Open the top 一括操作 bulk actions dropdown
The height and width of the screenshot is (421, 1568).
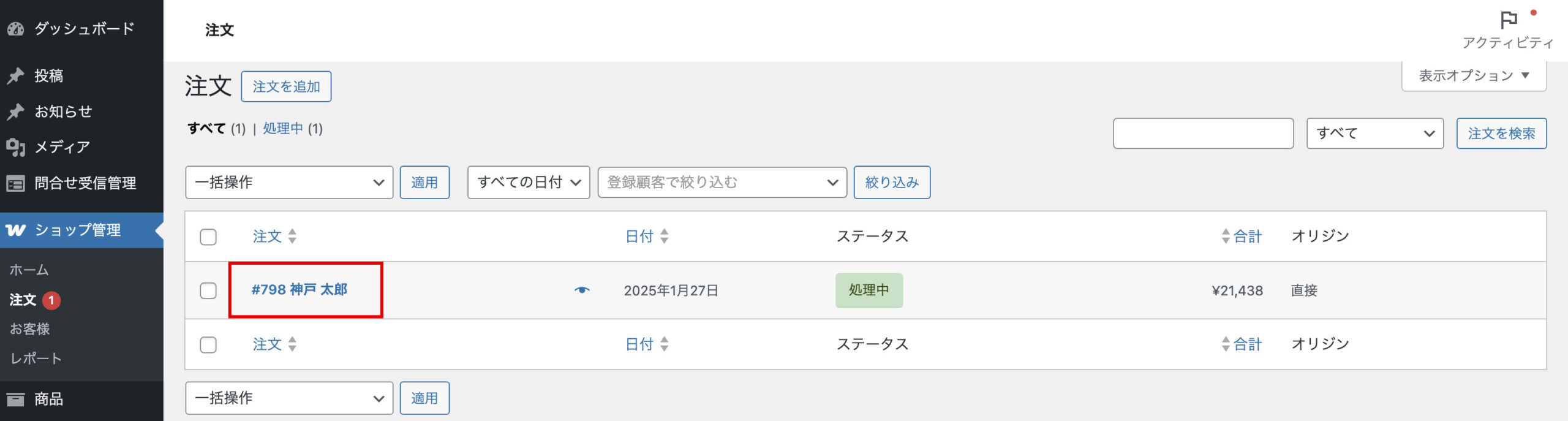[289, 183]
